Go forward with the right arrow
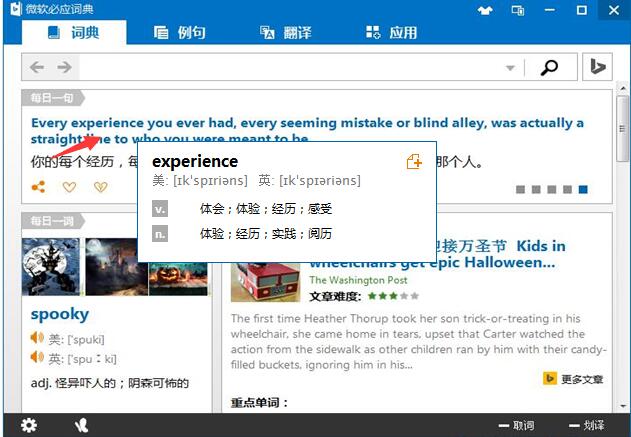The image size is (631, 437). [x=63, y=67]
